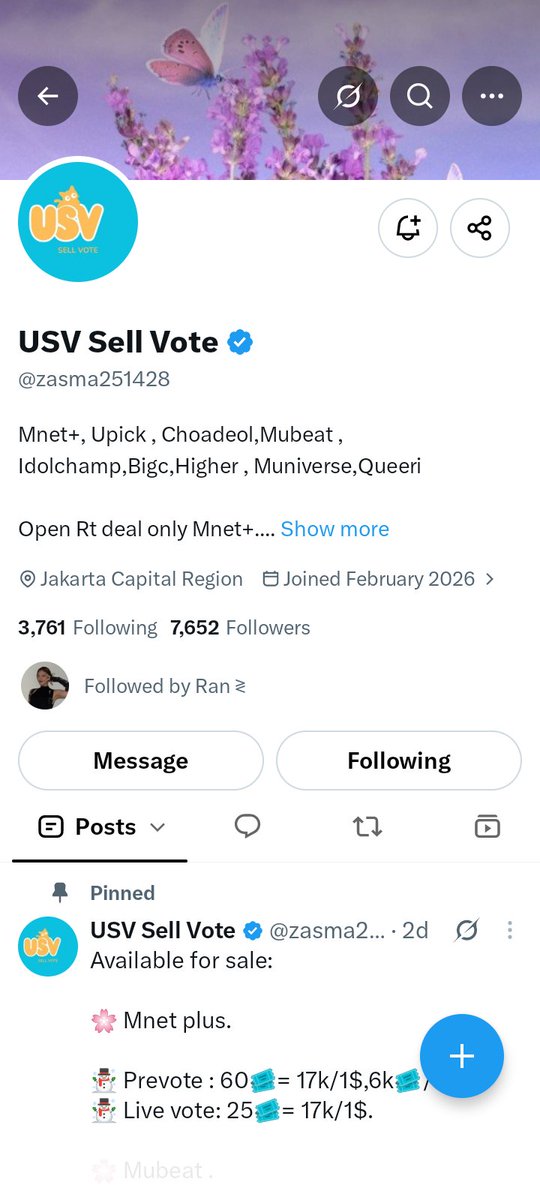Switch to the Reposts tab icon
Image resolution: width=540 pixels, height=1200 pixels.
[367, 827]
